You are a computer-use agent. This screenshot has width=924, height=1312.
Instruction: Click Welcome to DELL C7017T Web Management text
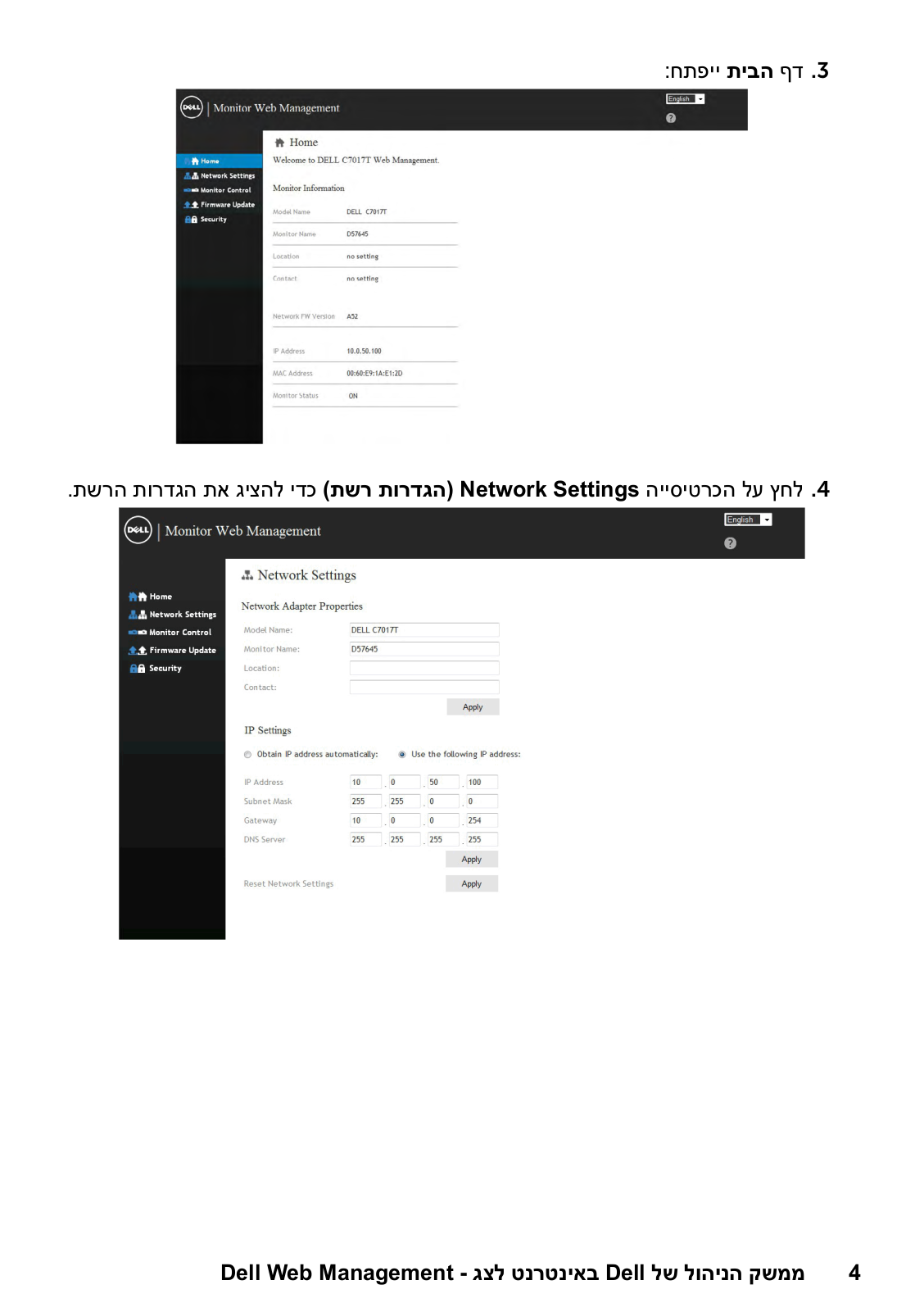pos(356,161)
